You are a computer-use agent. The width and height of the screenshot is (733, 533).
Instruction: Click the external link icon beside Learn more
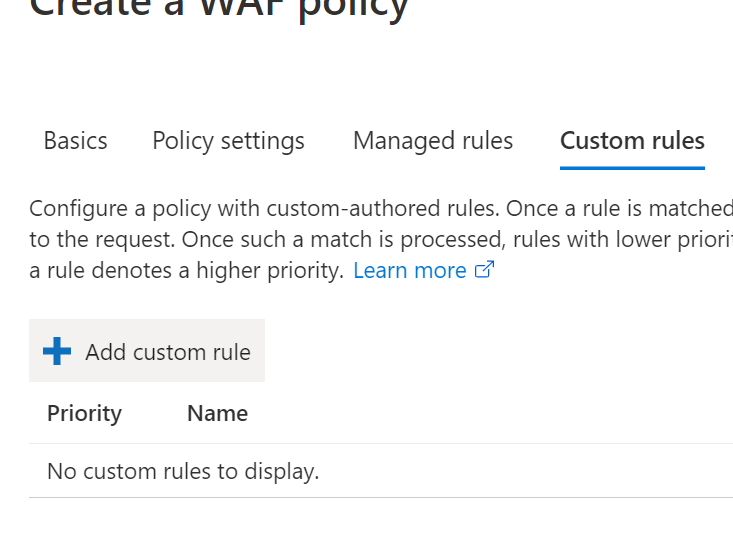pos(484,270)
